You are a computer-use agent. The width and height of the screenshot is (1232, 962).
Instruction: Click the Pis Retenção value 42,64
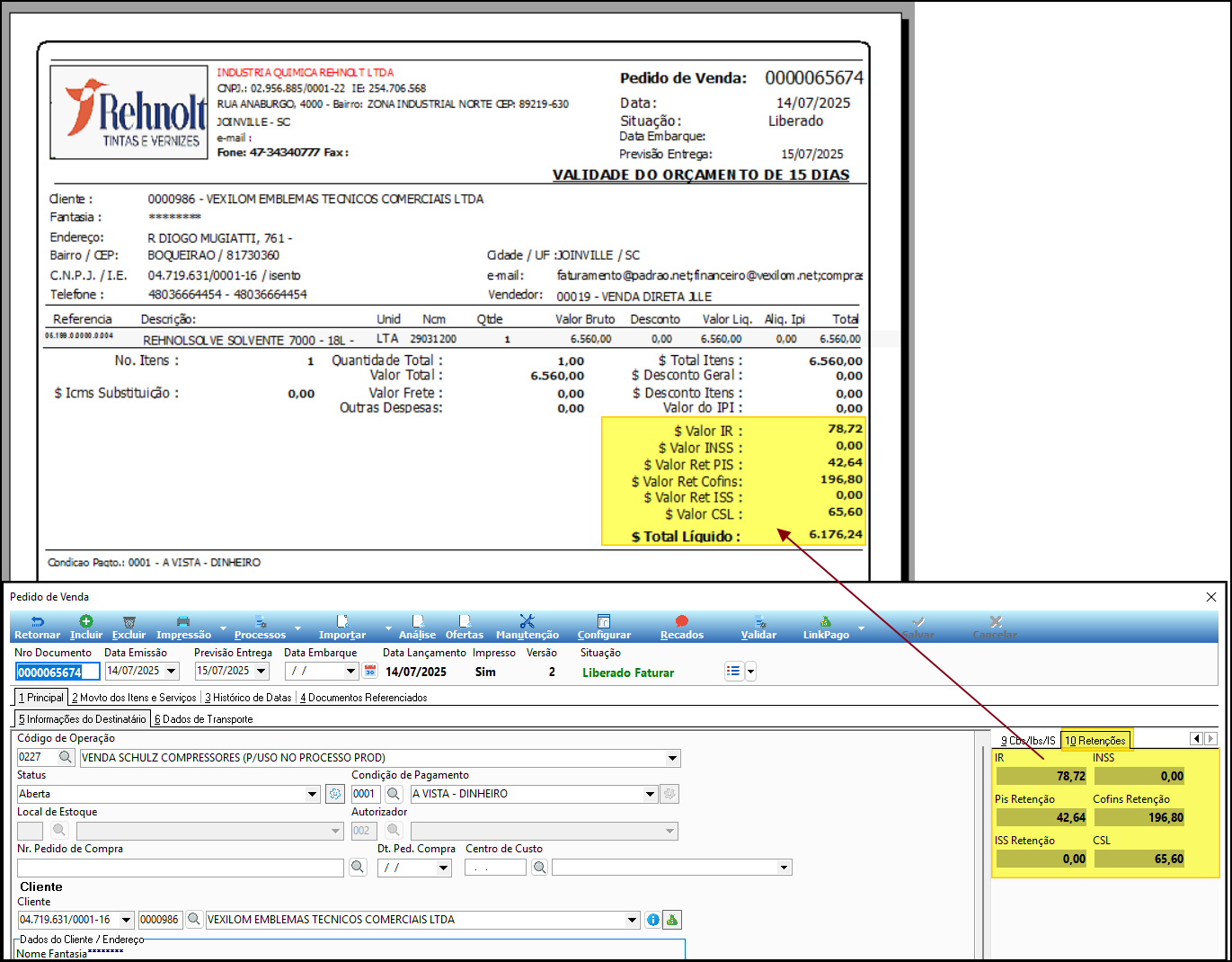click(x=1041, y=817)
